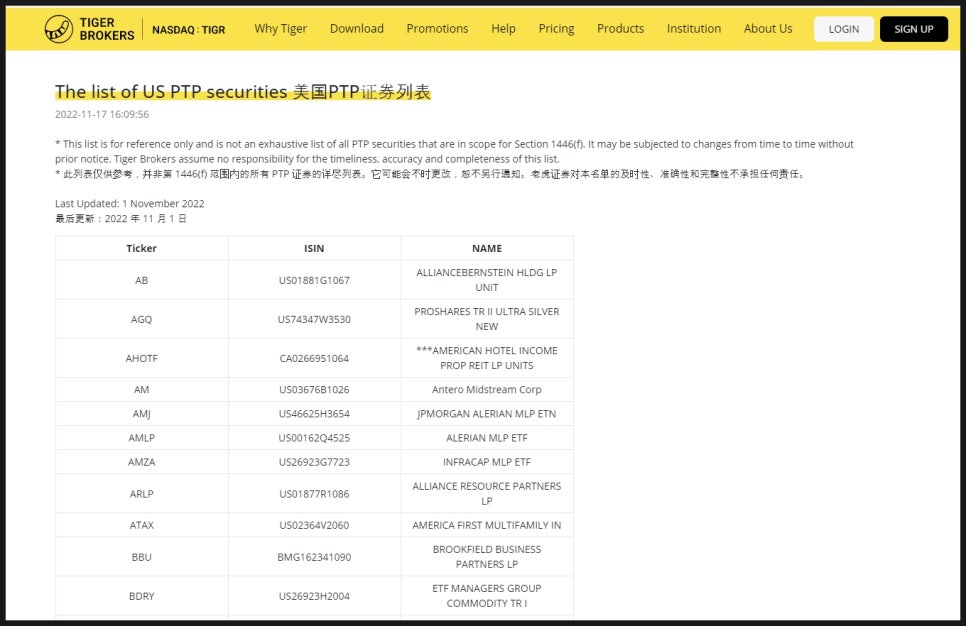Select ISIN US03676B1026
Viewport: 966px width, 626px height.
pyautogui.click(x=314, y=389)
